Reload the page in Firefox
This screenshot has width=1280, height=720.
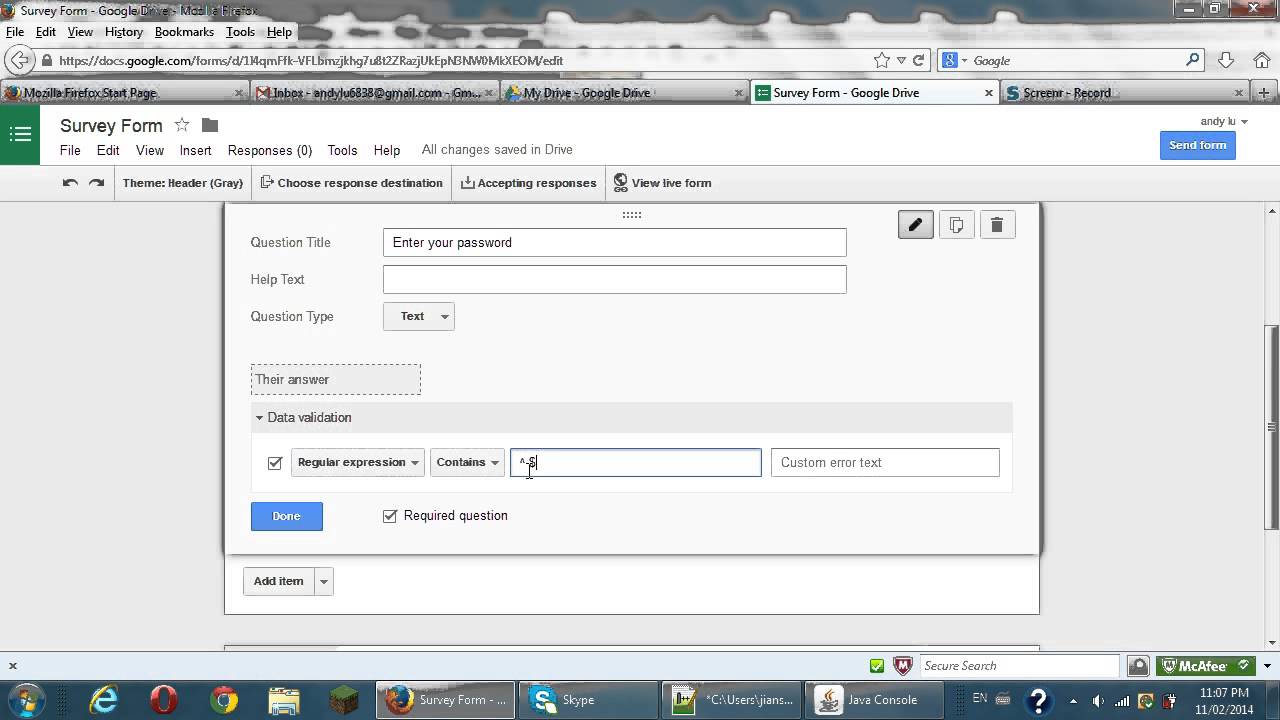pyautogui.click(x=918, y=60)
